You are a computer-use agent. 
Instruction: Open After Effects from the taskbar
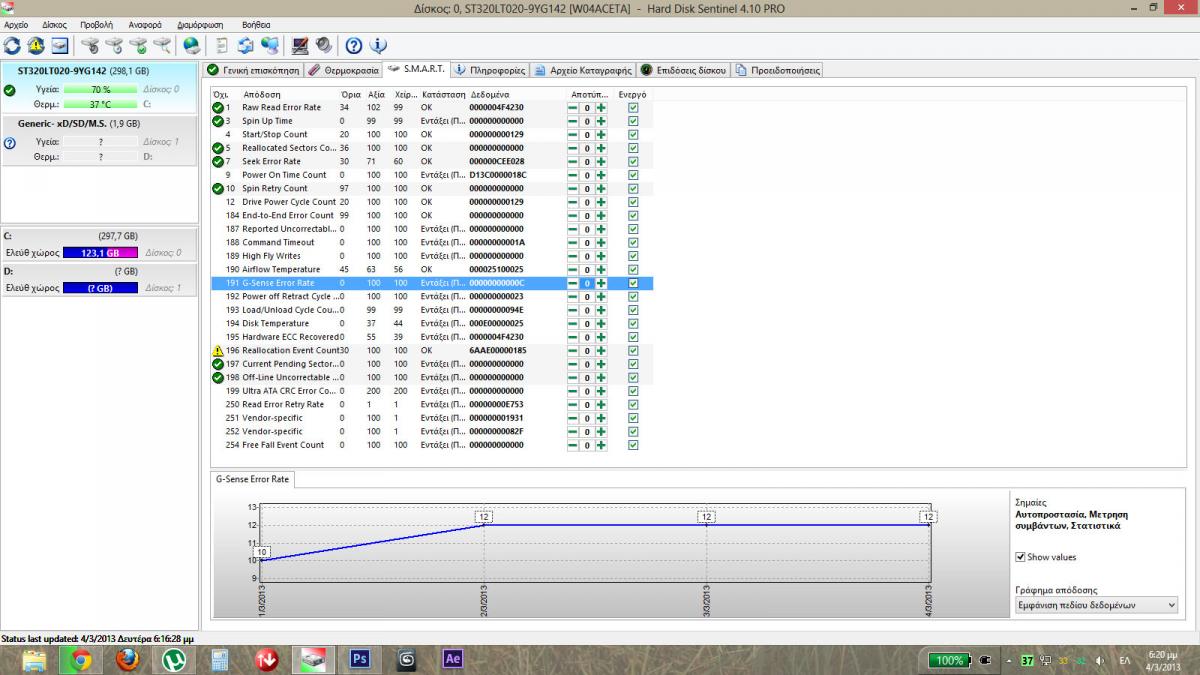(452, 659)
